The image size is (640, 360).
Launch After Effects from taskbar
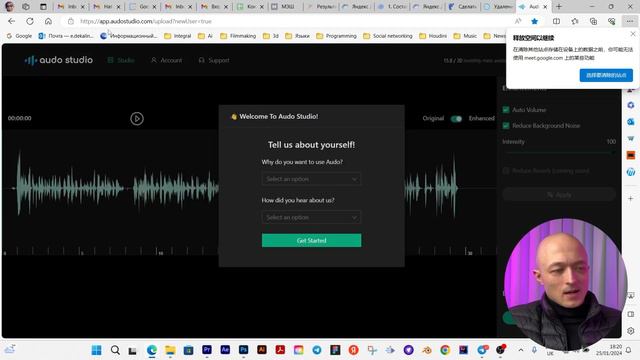click(x=225, y=350)
